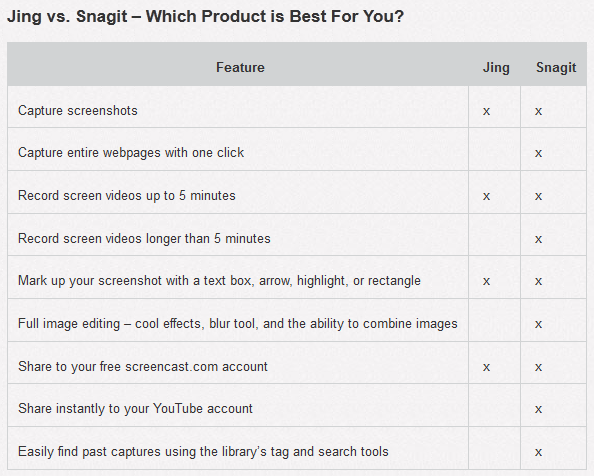The image size is (594, 476).
Task: Click 'Full image editing' feature text
Action: [238, 324]
